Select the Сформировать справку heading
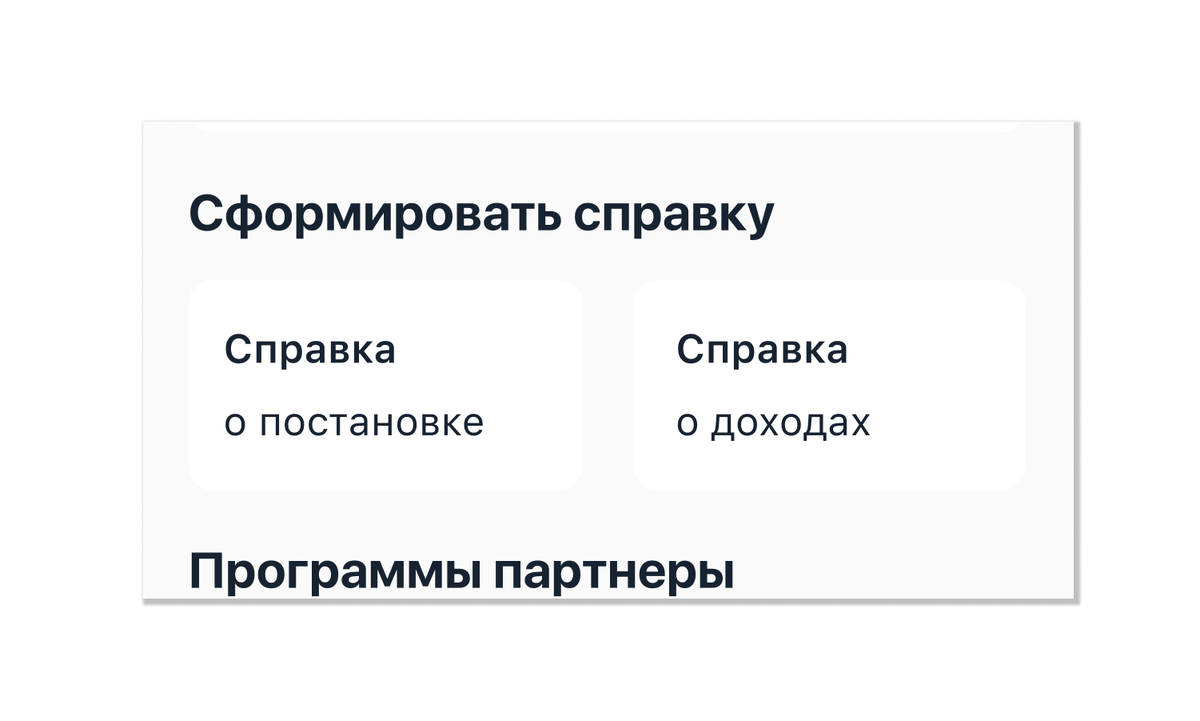The width and height of the screenshot is (1200, 721). pyautogui.click(x=483, y=210)
